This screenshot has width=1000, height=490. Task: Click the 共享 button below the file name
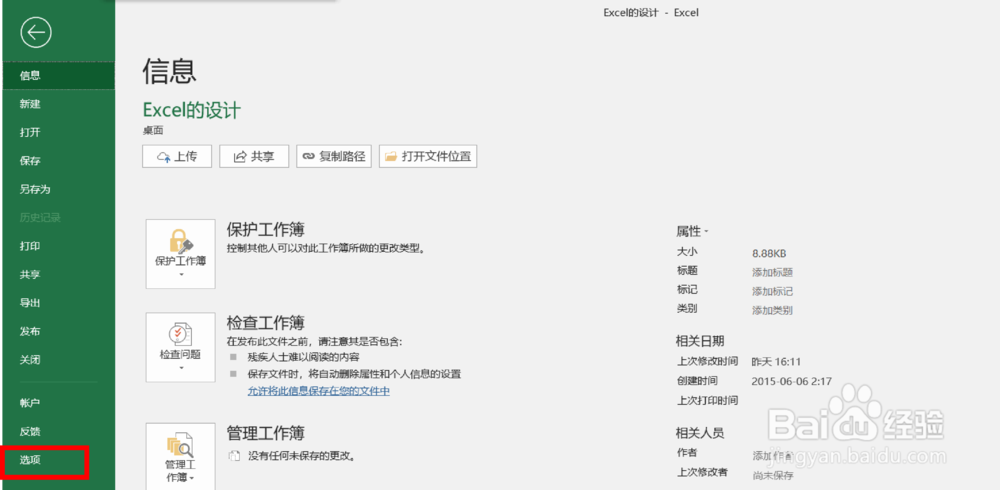coord(254,156)
